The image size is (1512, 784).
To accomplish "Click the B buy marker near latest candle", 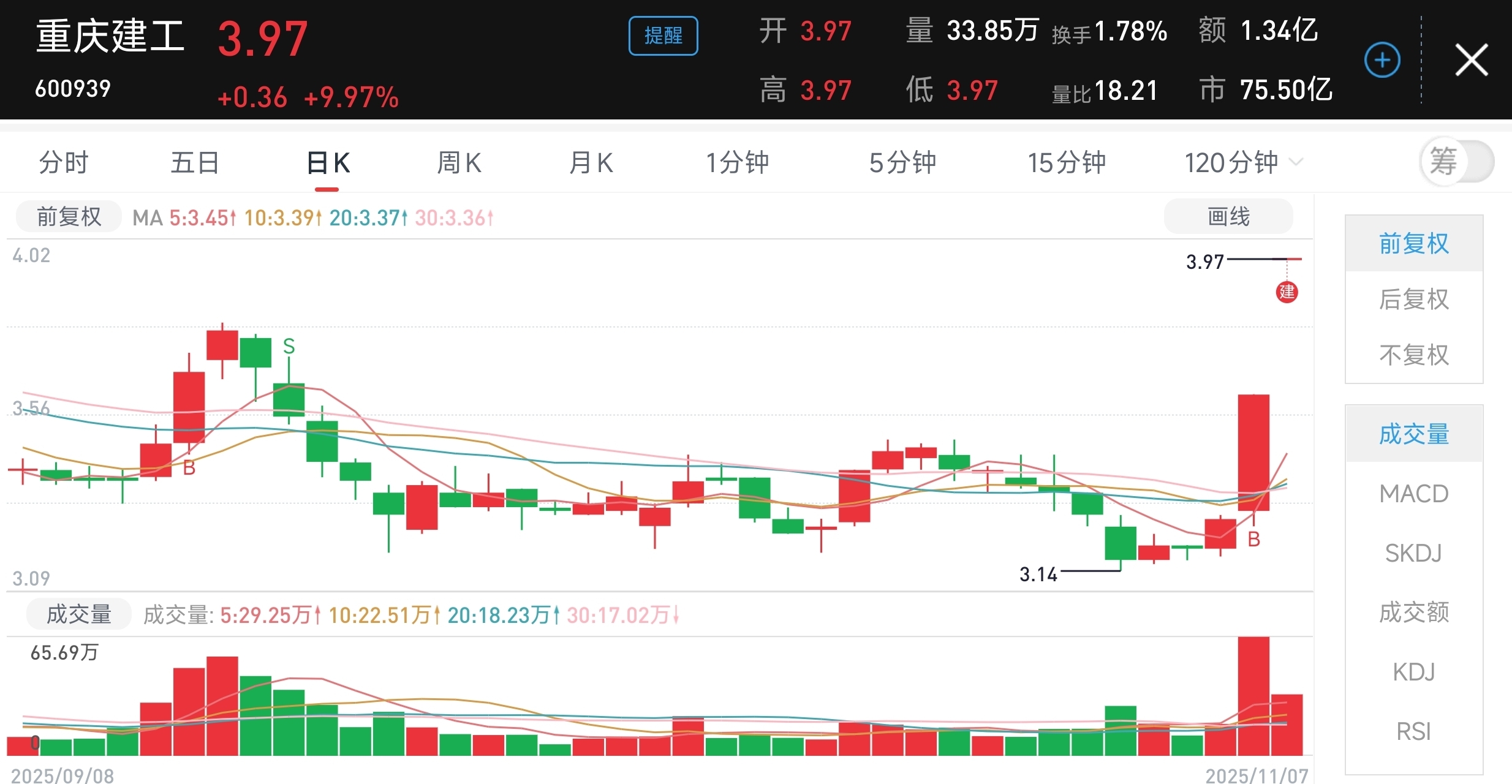I will (1253, 540).
